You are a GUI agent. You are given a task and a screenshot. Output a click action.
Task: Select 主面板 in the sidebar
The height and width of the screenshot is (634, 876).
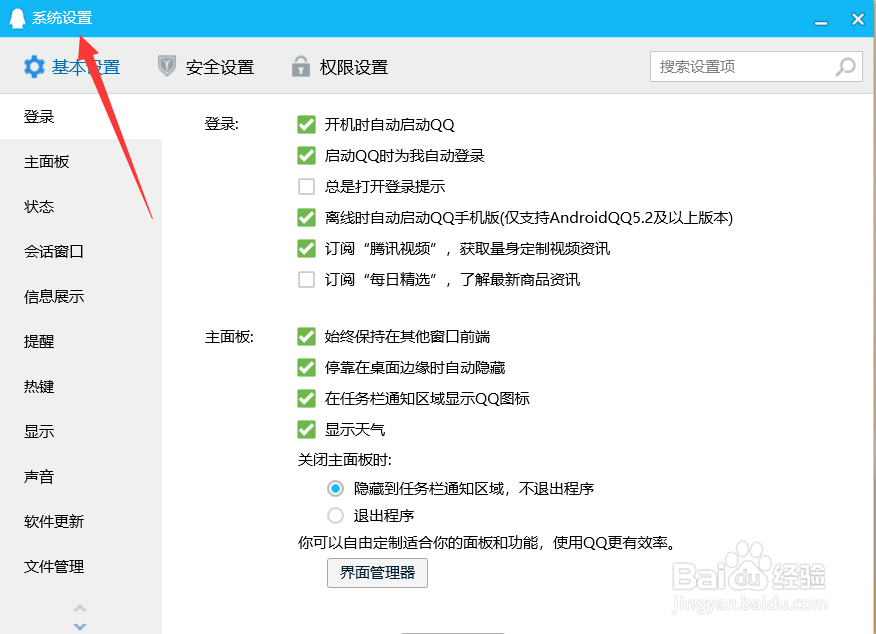tap(81, 162)
